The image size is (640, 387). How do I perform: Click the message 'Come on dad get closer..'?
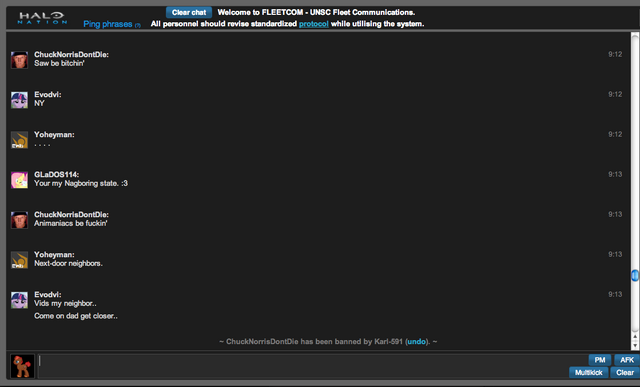[76, 316]
